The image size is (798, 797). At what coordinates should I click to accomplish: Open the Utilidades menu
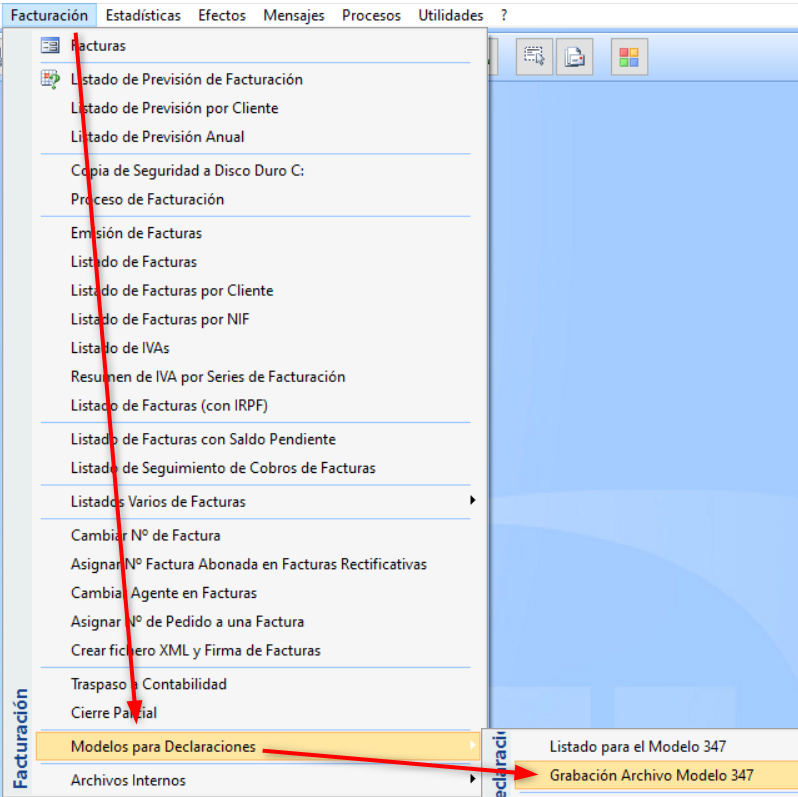click(450, 15)
